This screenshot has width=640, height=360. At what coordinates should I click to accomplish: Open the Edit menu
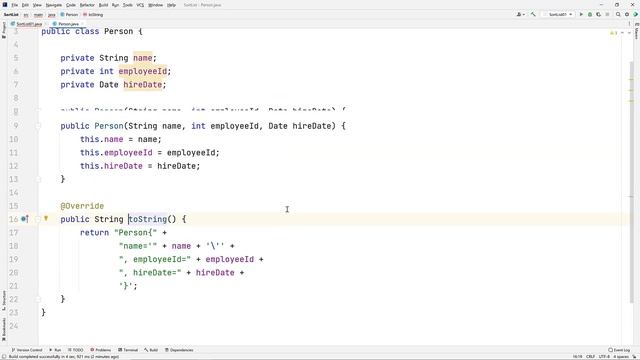pos(25,5)
